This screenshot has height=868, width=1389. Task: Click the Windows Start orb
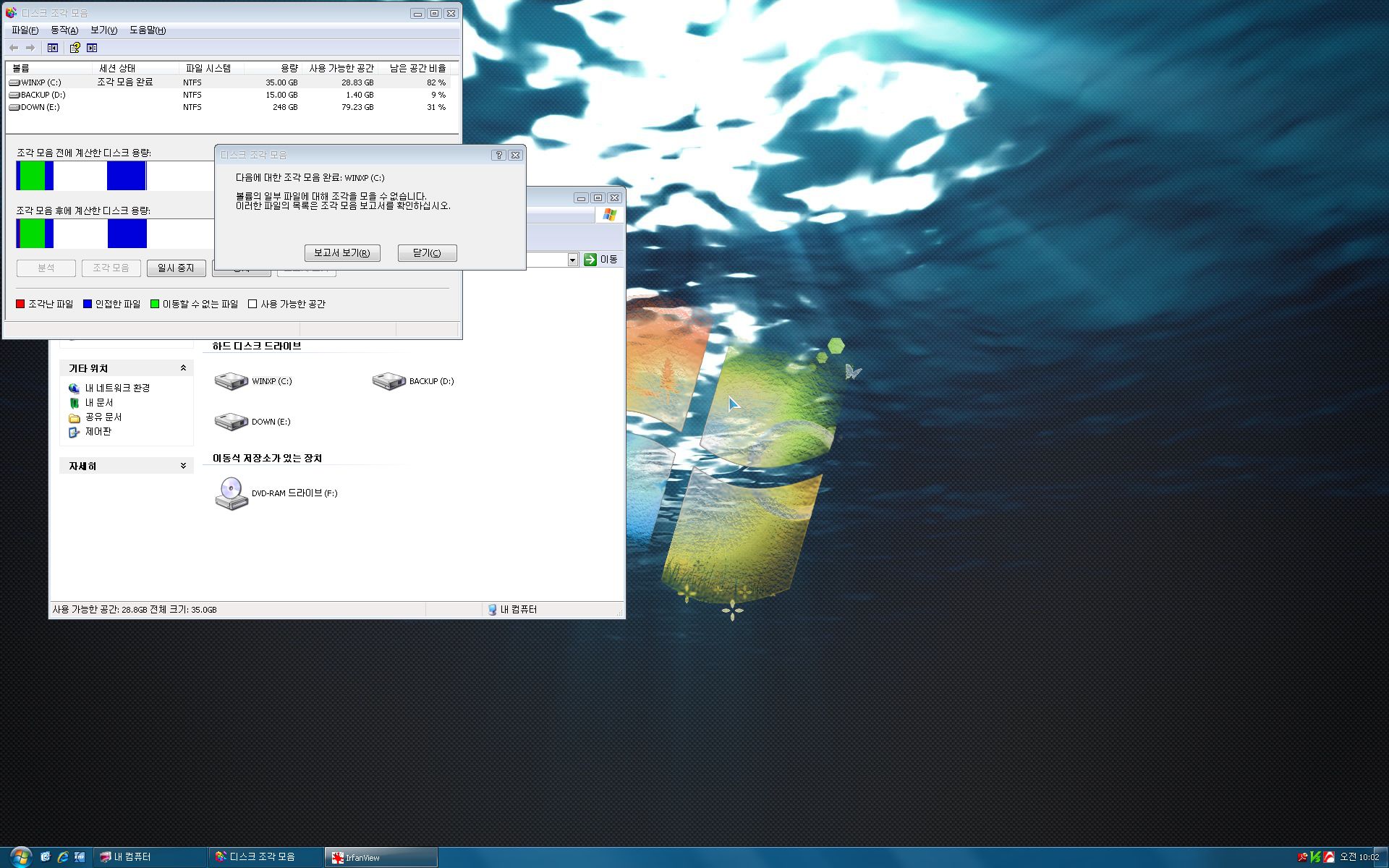tap(20, 857)
